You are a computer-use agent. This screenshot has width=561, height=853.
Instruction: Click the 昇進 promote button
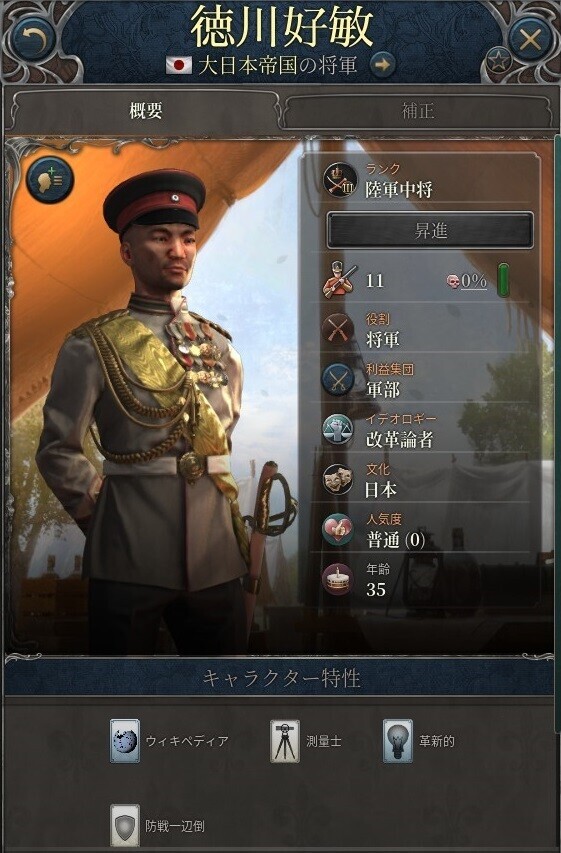(430, 231)
